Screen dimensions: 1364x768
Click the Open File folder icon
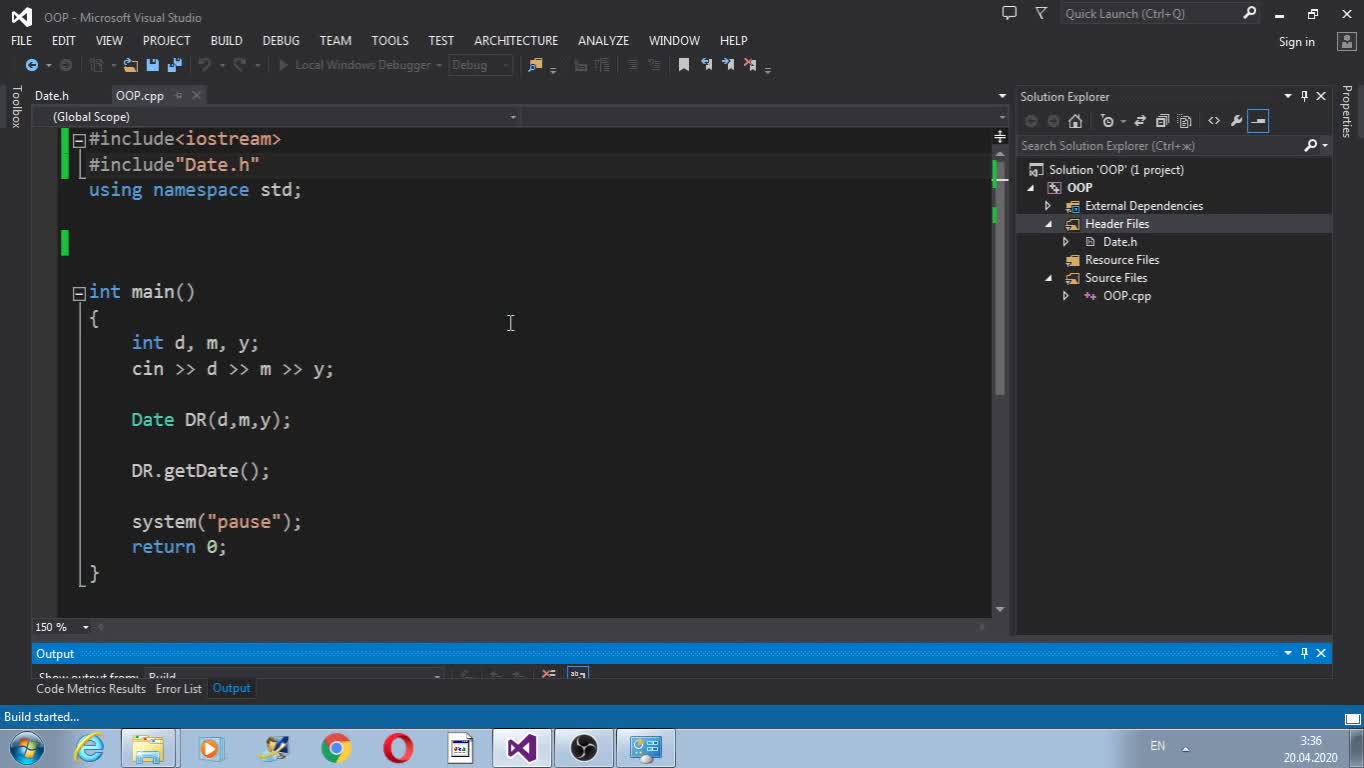(x=131, y=65)
